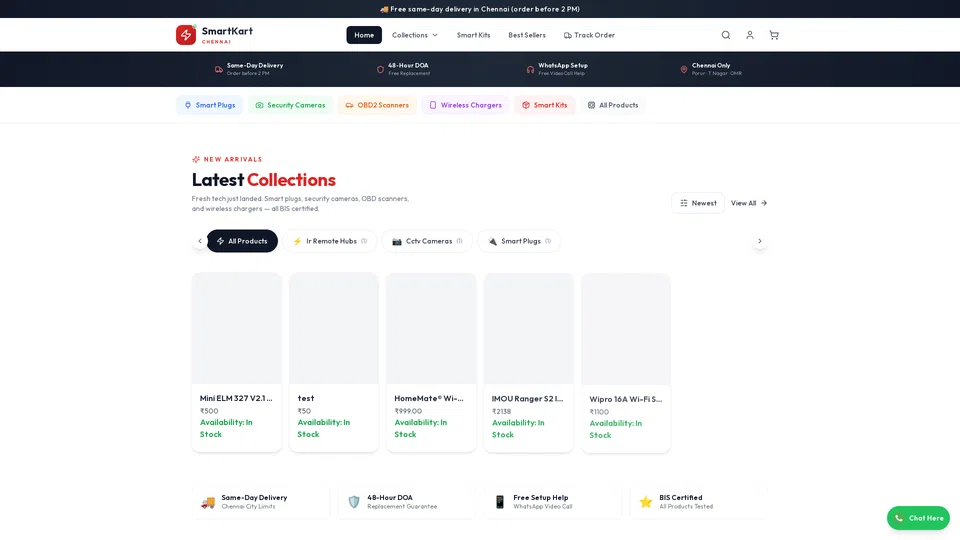Click the free same-day delivery announcement banner
960x540 pixels.
coord(480,9)
